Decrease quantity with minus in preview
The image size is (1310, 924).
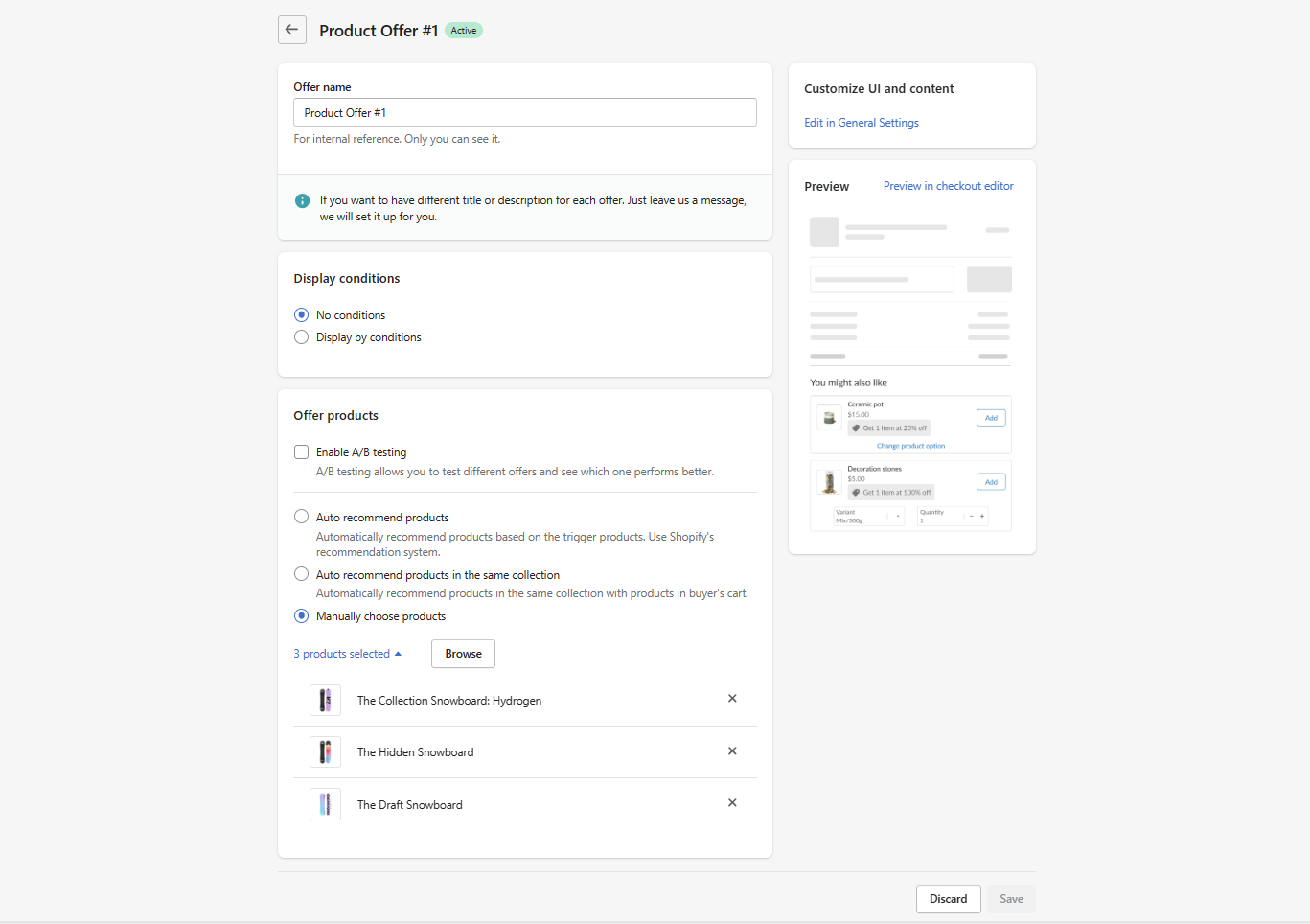tap(971, 516)
